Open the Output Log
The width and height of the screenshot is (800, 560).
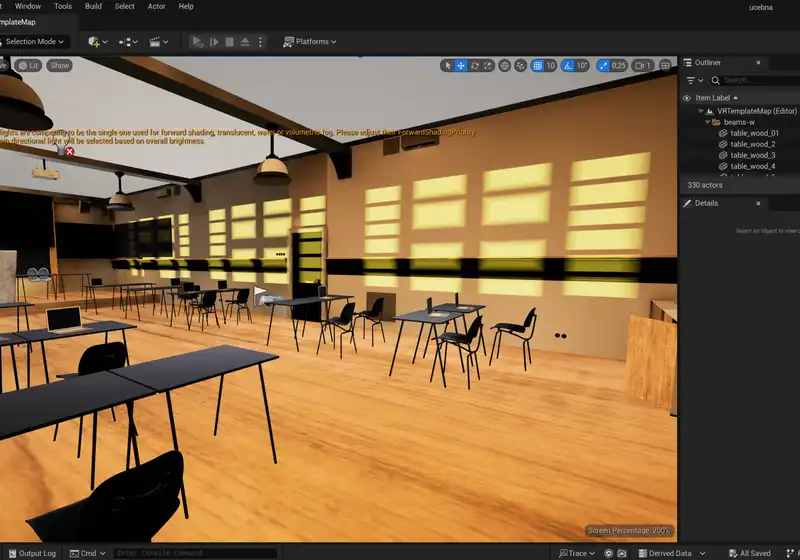pos(32,553)
